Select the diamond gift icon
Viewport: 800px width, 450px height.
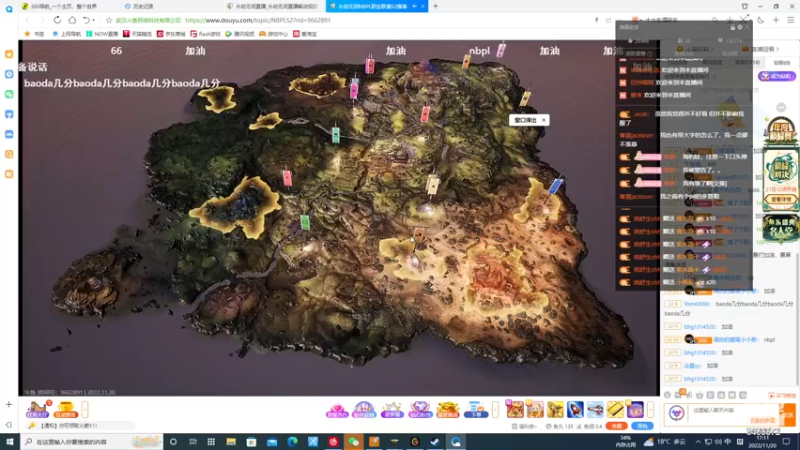point(420,410)
